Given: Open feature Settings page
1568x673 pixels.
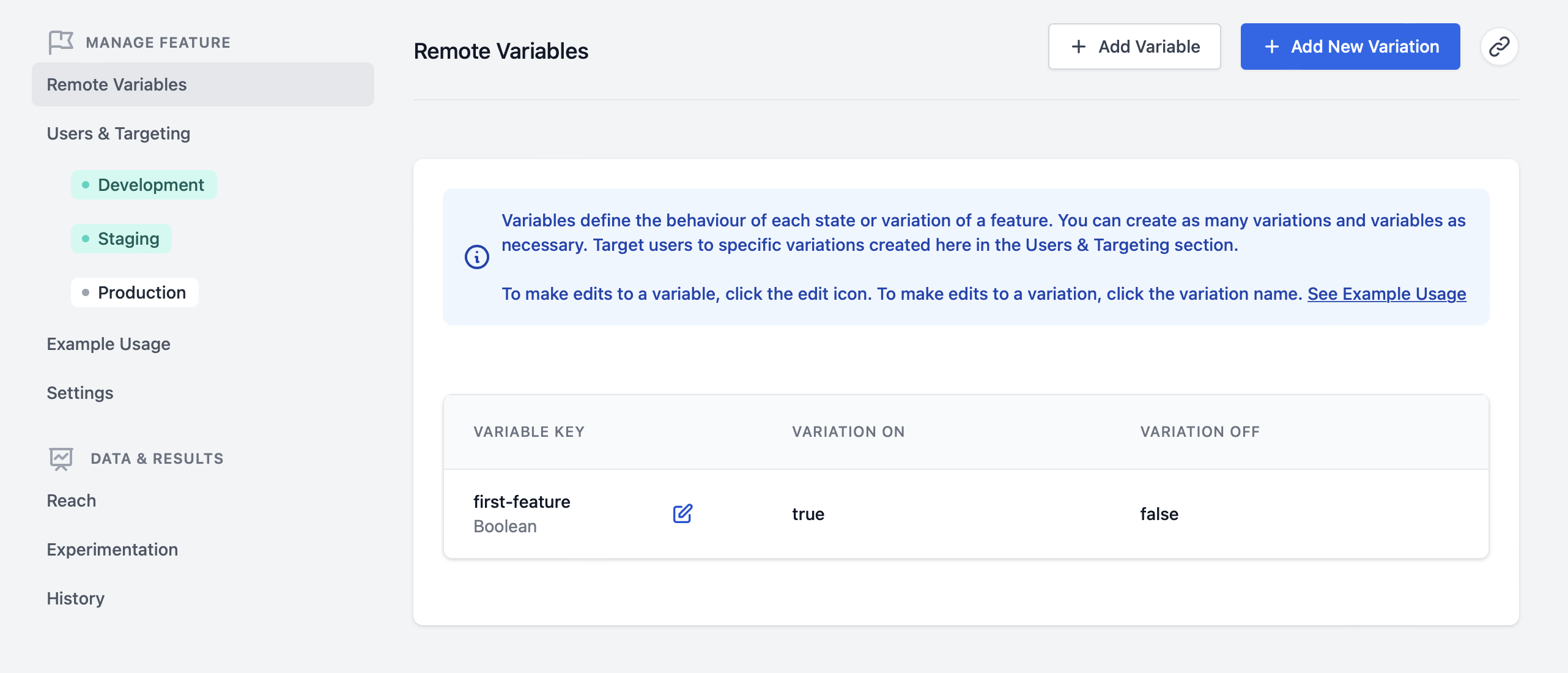Looking at the screenshot, I should (80, 393).
